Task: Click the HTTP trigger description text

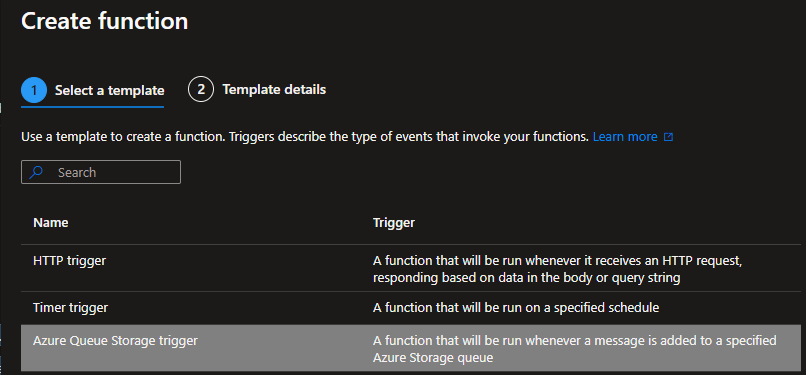Action: [x=557, y=269]
